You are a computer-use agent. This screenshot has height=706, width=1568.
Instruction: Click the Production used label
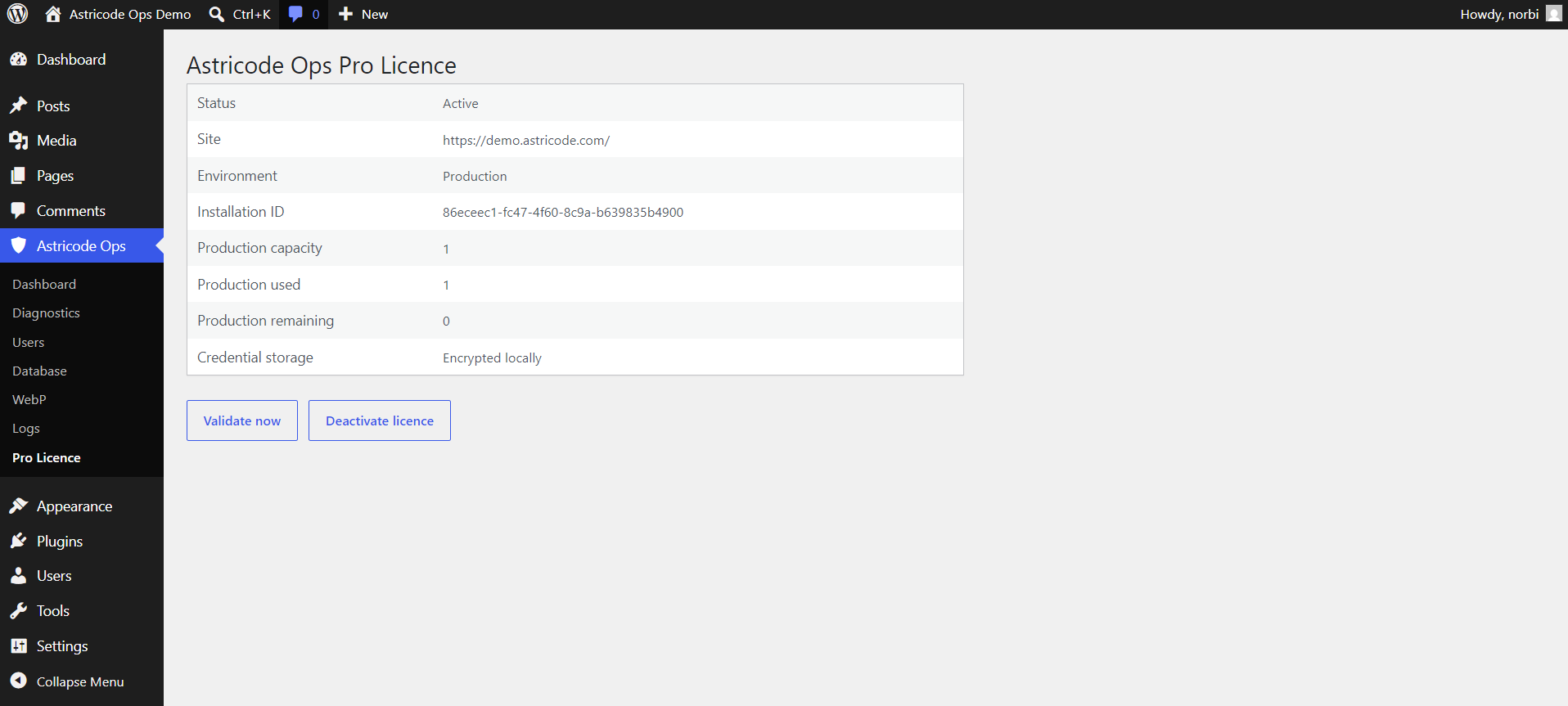pyautogui.click(x=249, y=285)
